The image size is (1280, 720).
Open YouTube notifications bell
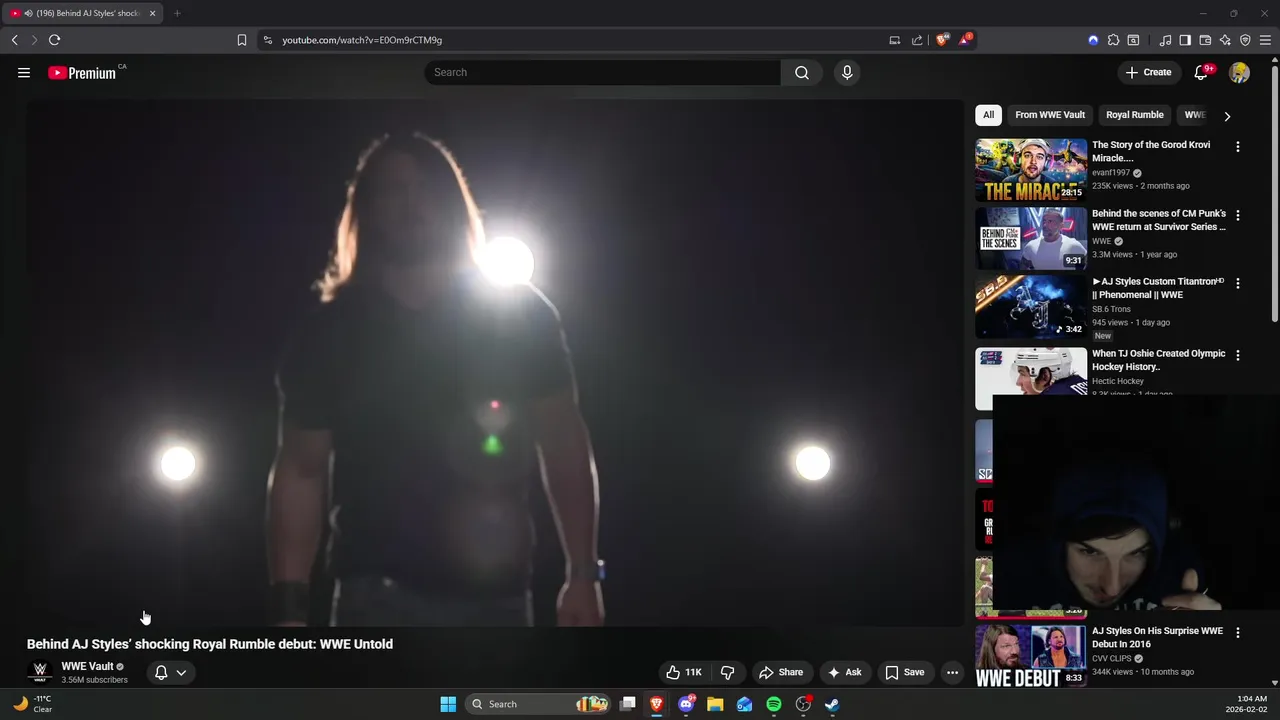coord(1203,72)
